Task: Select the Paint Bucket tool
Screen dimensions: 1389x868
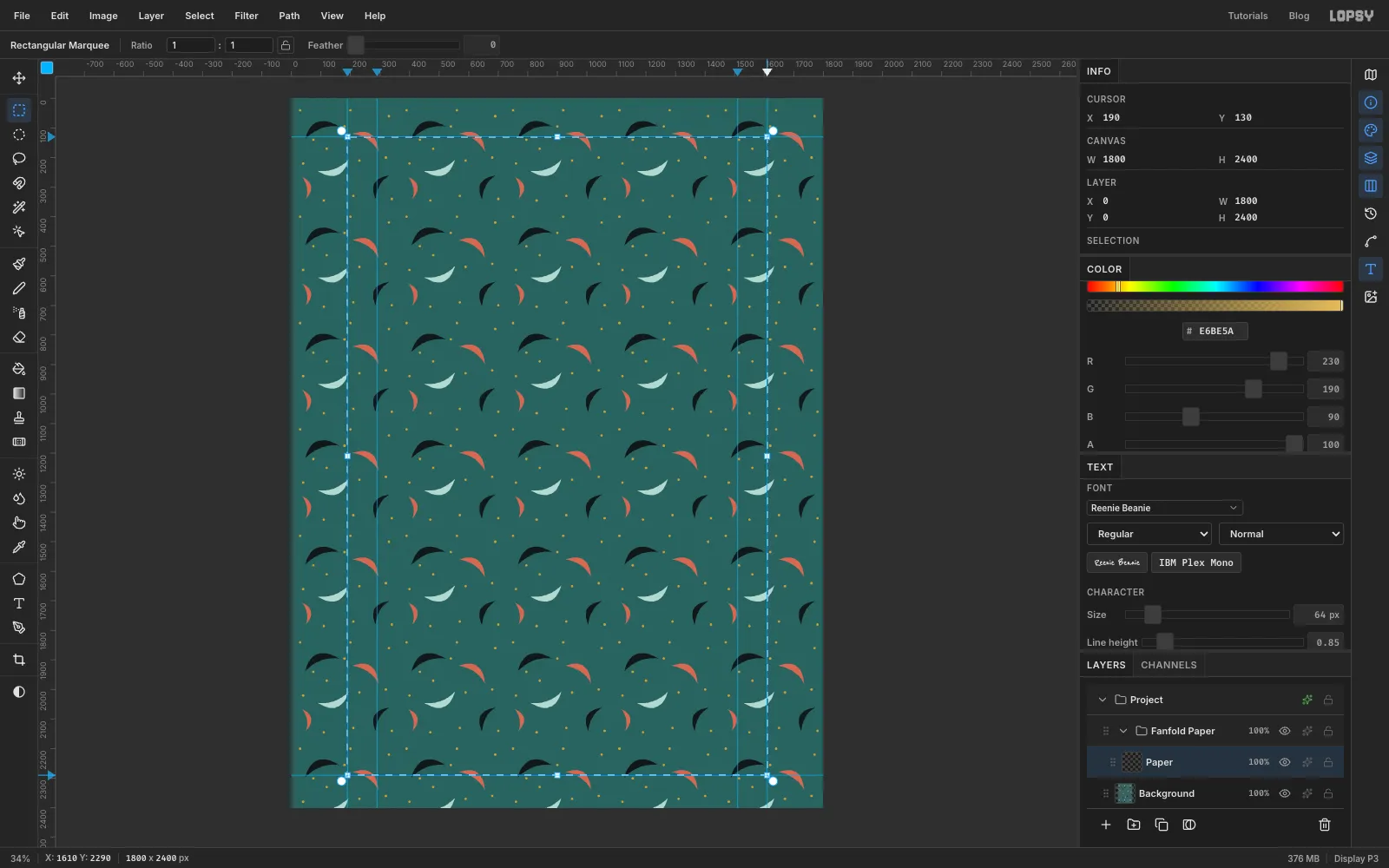Action: 19,369
